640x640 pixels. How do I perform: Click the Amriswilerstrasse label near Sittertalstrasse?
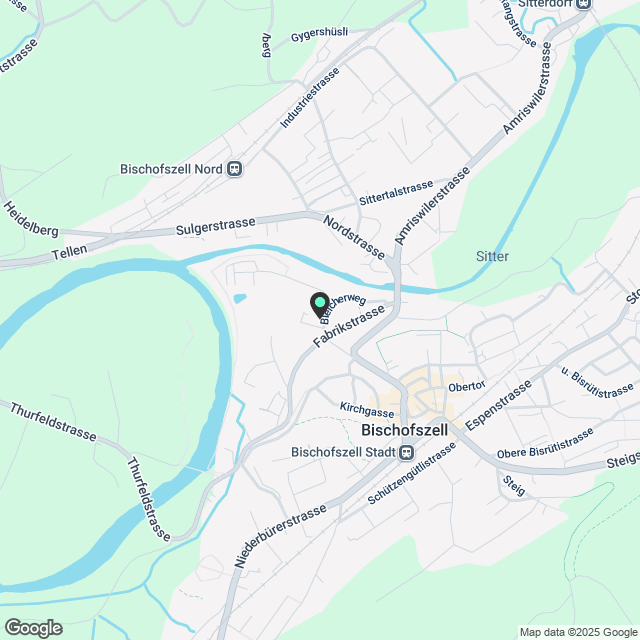(433, 206)
